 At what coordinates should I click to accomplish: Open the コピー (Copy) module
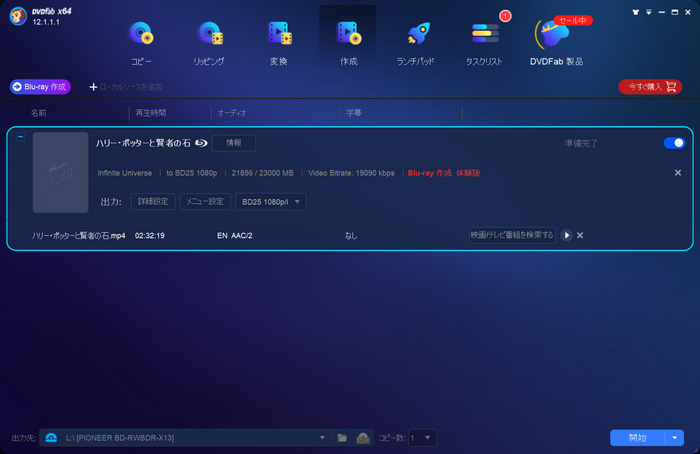(141, 43)
